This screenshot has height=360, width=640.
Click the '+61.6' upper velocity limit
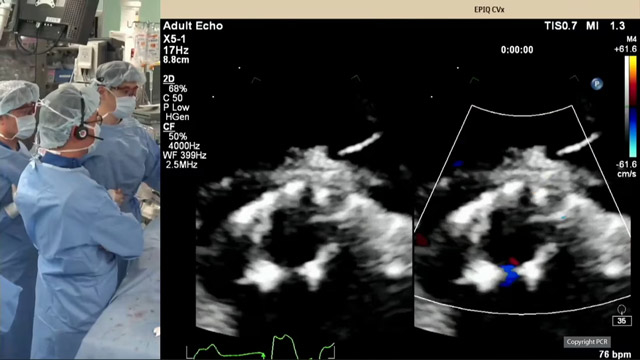(x=625, y=49)
